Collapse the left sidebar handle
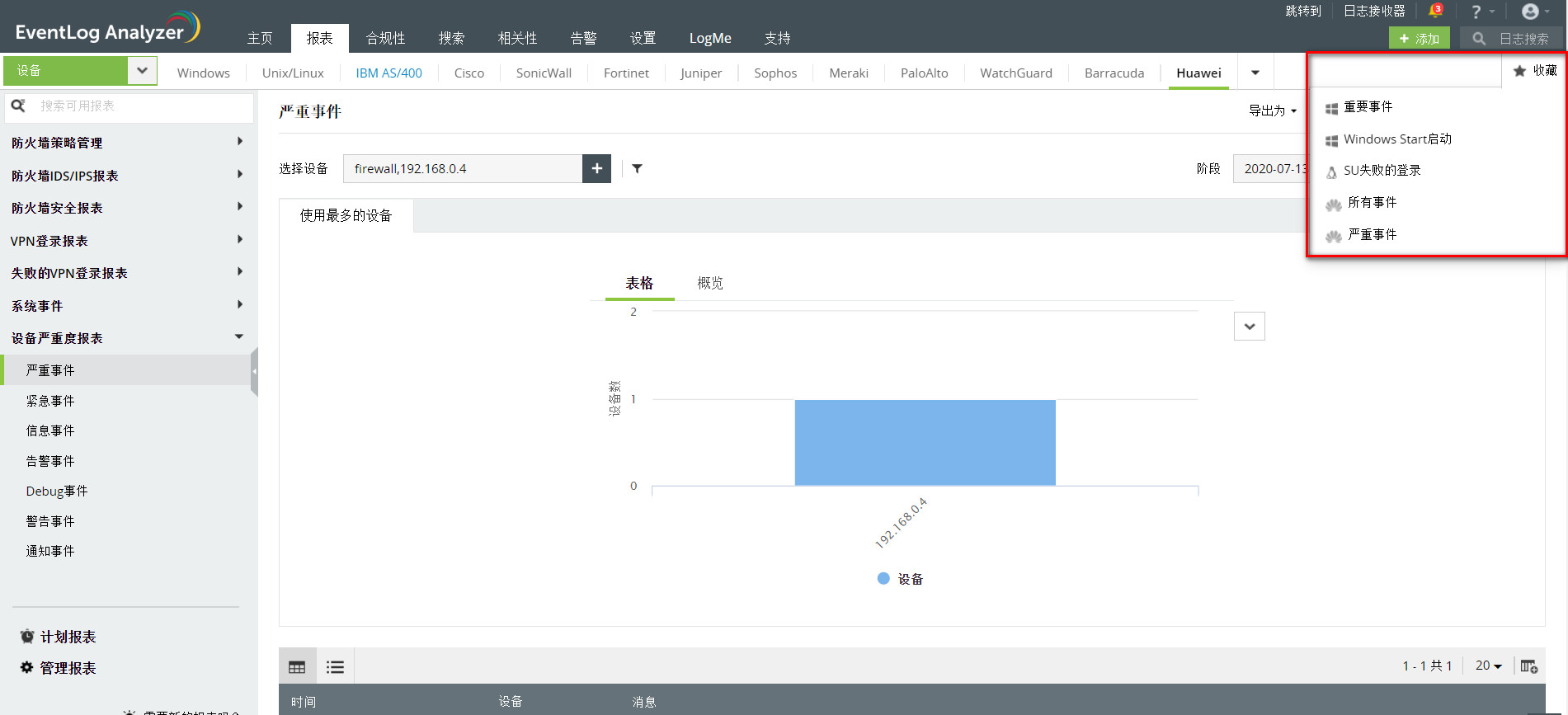1568x715 pixels. (254, 371)
